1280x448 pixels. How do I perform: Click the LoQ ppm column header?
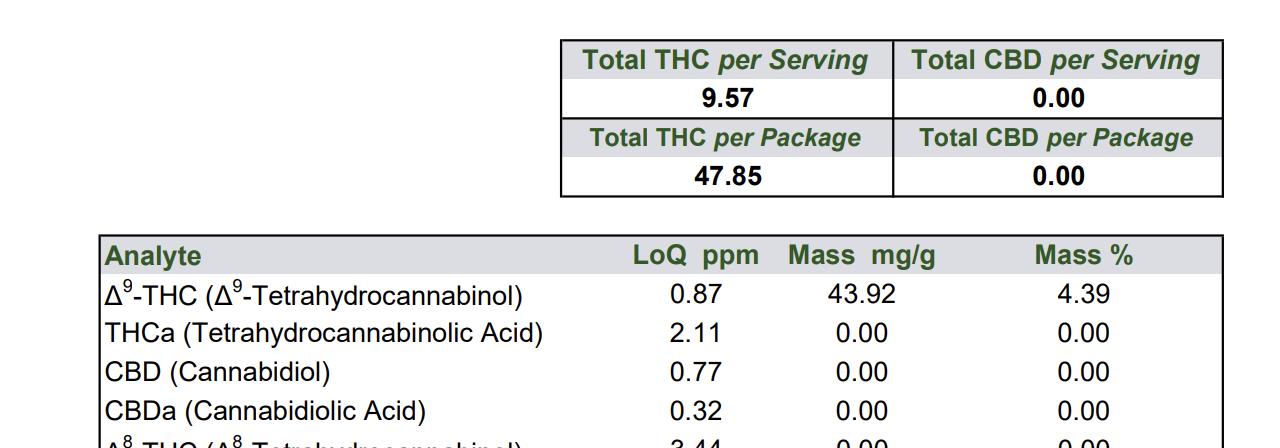(x=695, y=256)
